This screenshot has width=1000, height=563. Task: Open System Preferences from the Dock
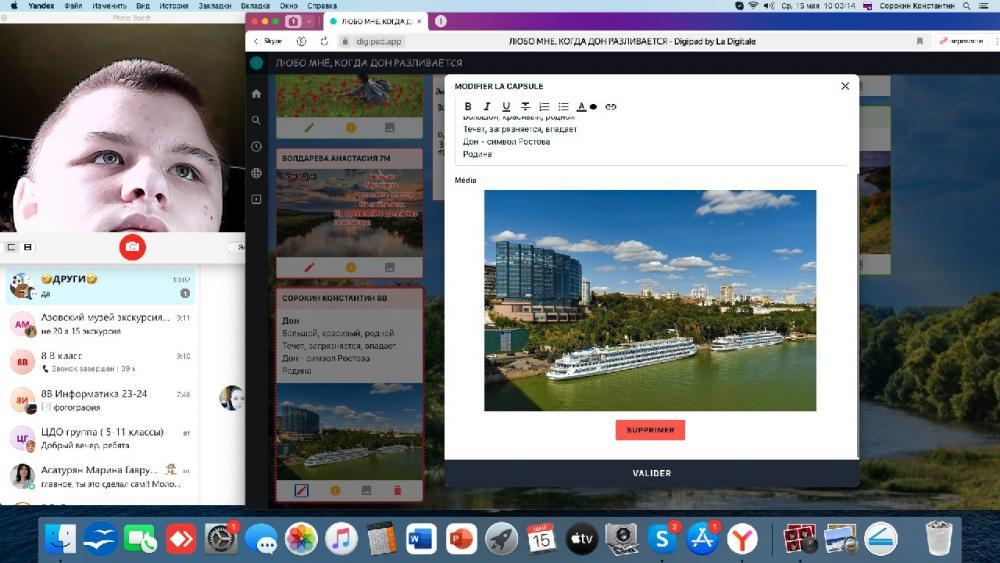pyautogui.click(x=221, y=539)
